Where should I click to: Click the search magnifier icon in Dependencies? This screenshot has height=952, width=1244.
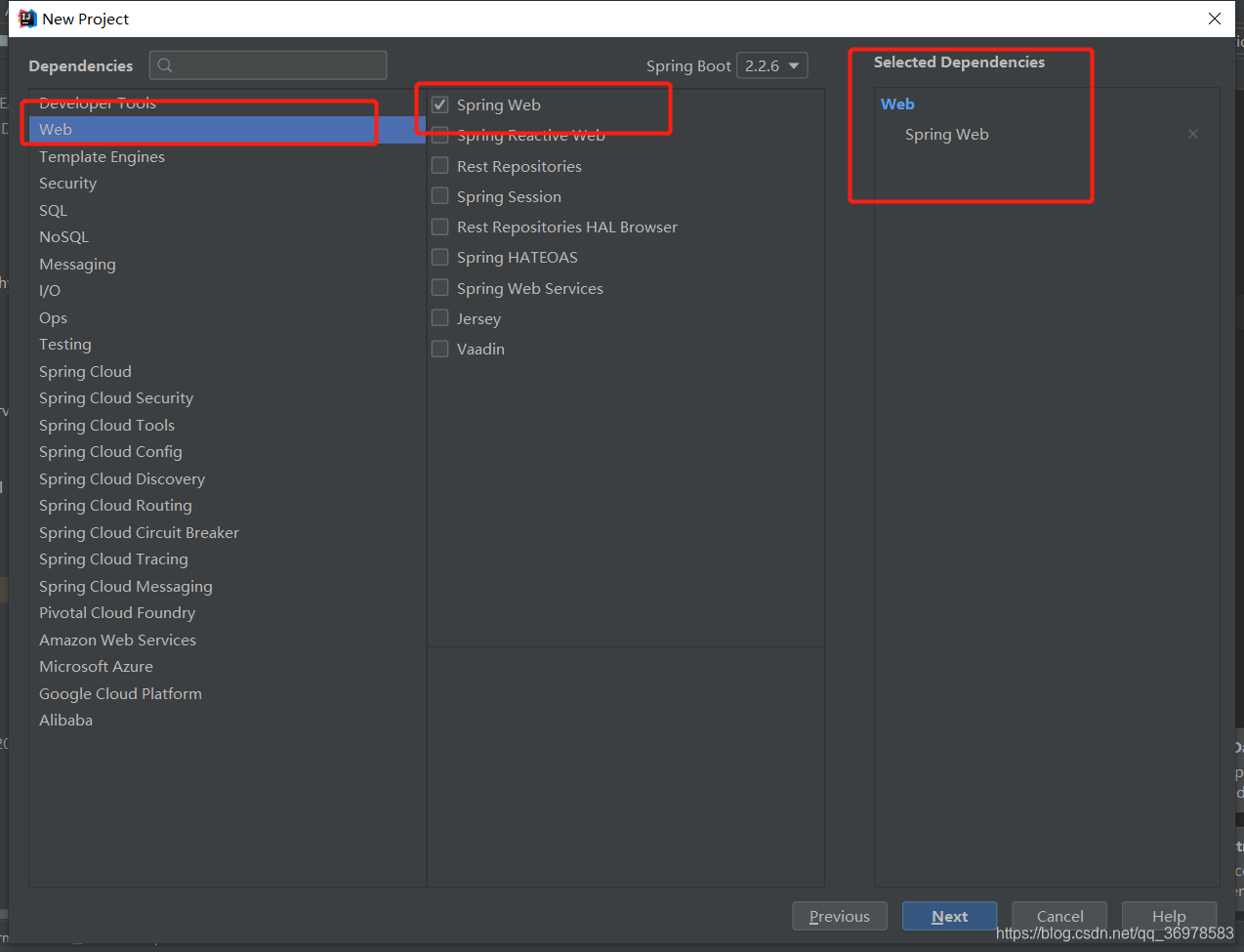click(x=165, y=65)
